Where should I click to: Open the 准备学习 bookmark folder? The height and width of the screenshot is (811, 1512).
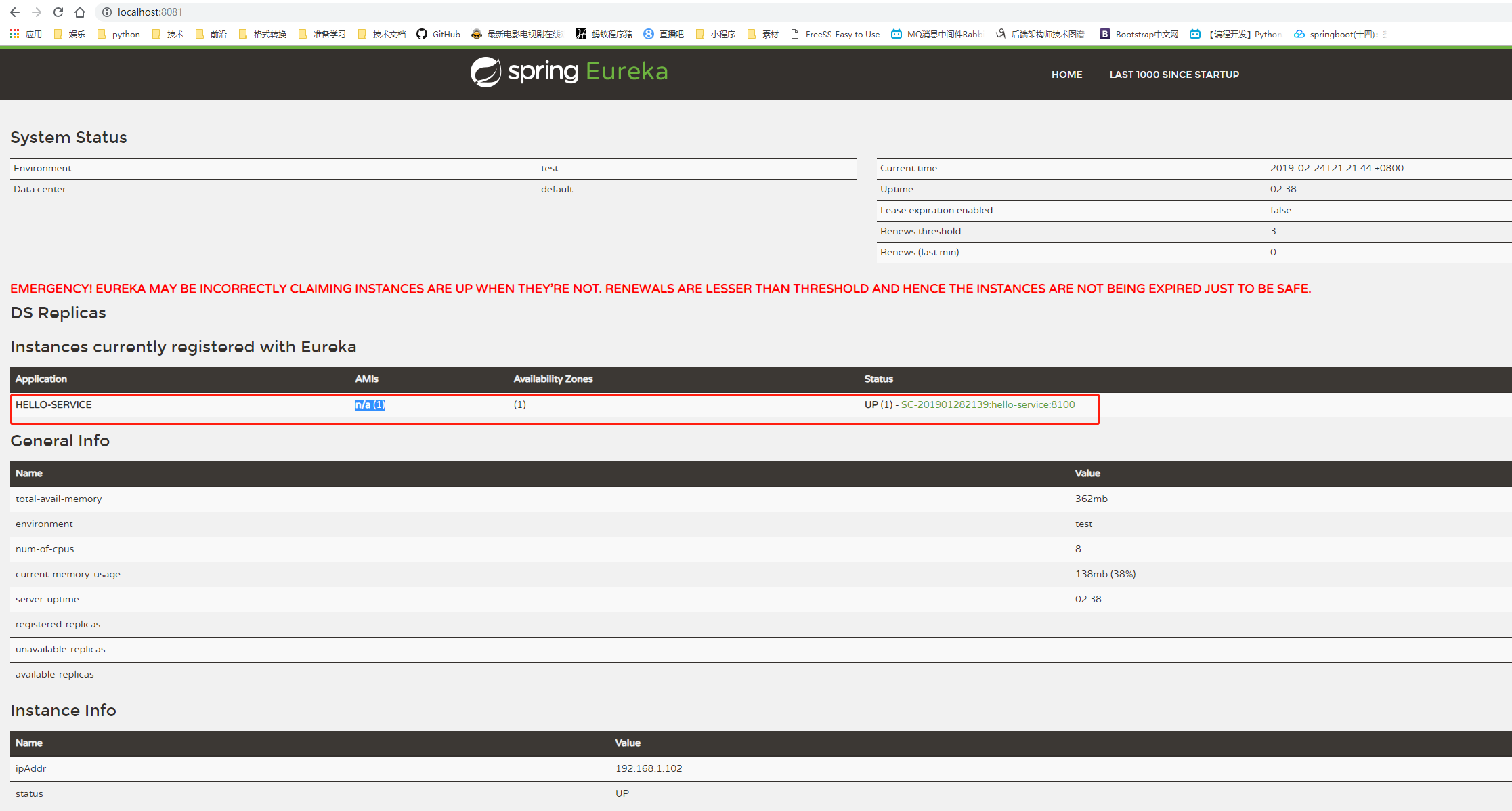pyautogui.click(x=322, y=34)
